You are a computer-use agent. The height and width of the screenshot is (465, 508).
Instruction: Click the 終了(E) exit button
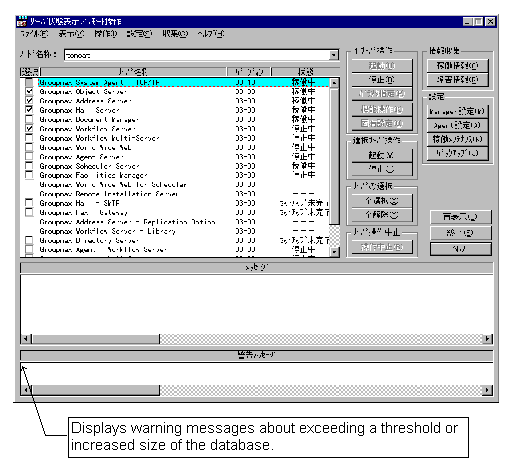pos(460,233)
